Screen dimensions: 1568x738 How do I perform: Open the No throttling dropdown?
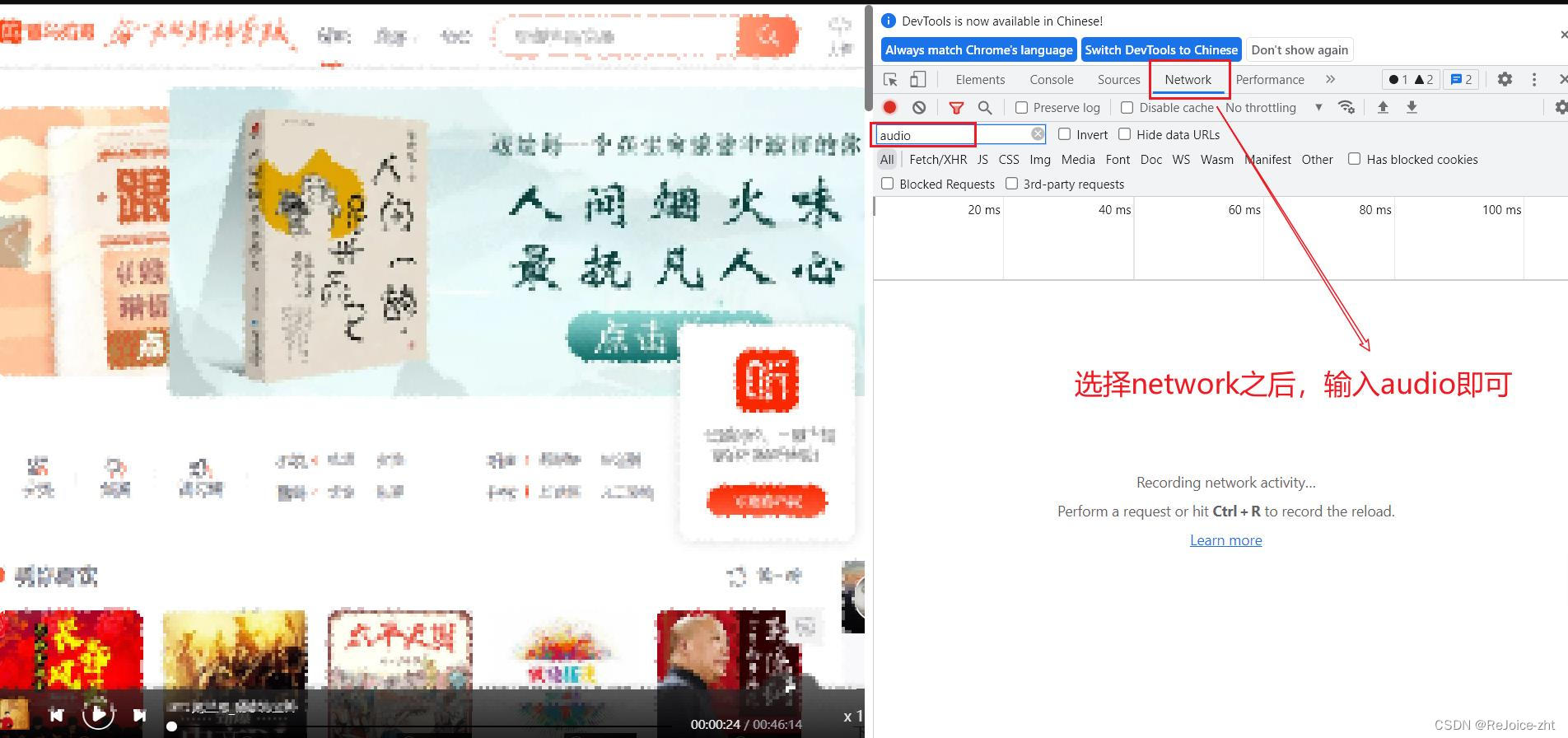click(1273, 107)
